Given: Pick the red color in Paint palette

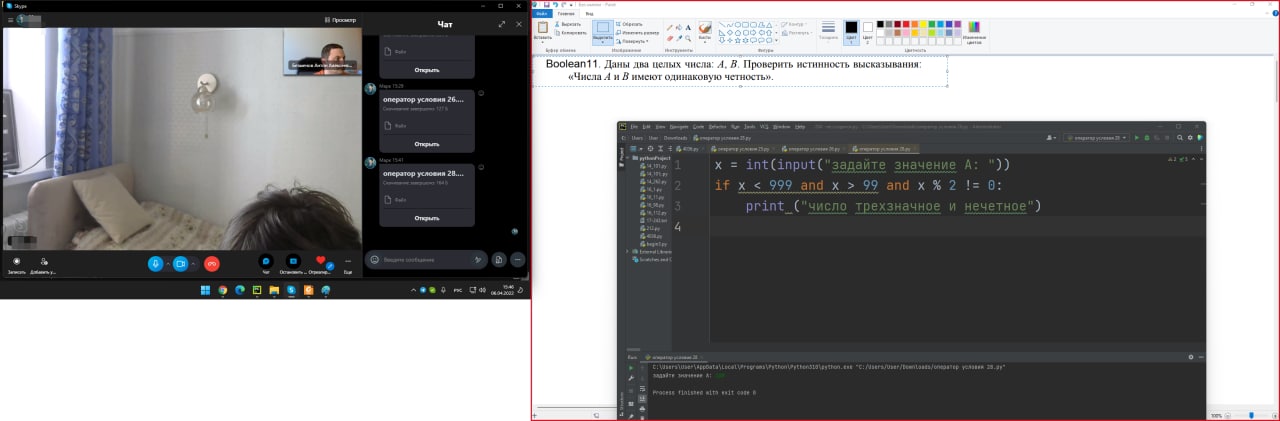Looking at the screenshot, I should tap(904, 24).
